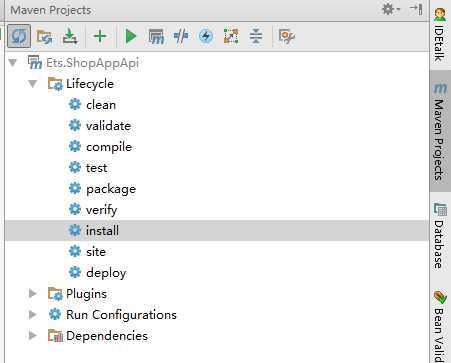The height and width of the screenshot is (363, 451).
Task: Select the Plugins folder
Action: click(x=86, y=294)
